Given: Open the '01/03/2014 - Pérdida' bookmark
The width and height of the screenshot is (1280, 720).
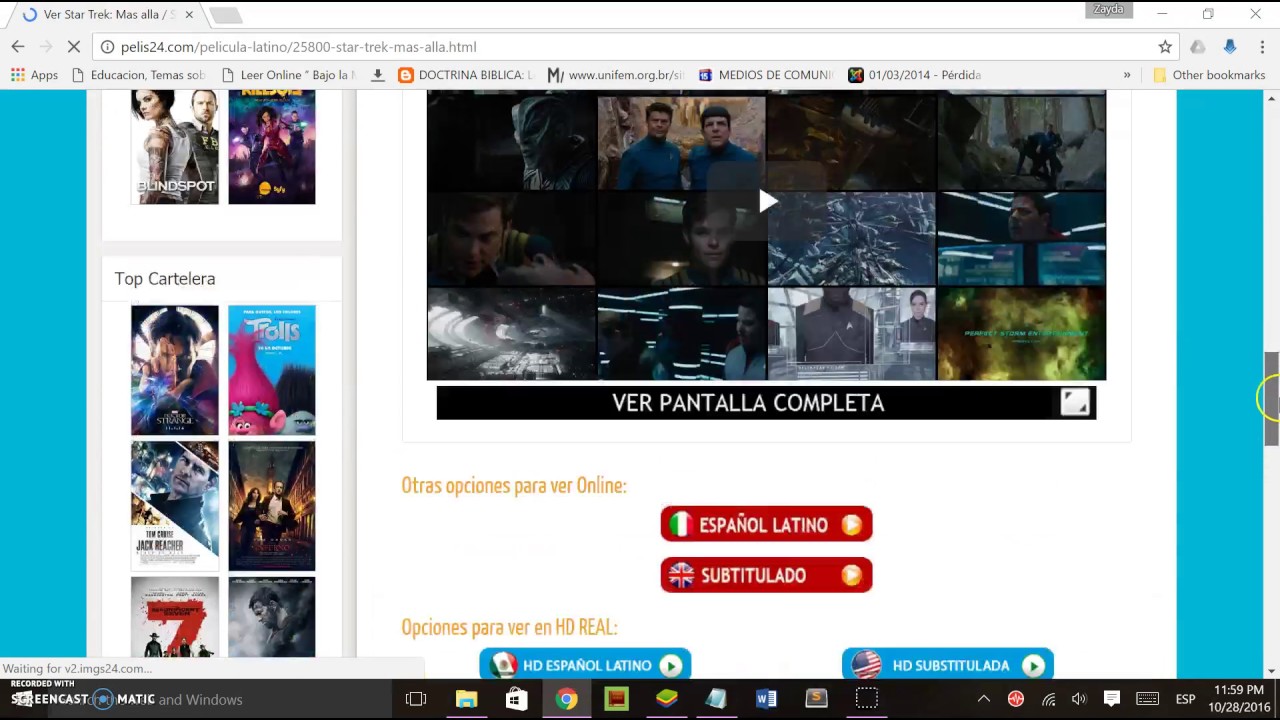Looking at the screenshot, I should tap(915, 75).
